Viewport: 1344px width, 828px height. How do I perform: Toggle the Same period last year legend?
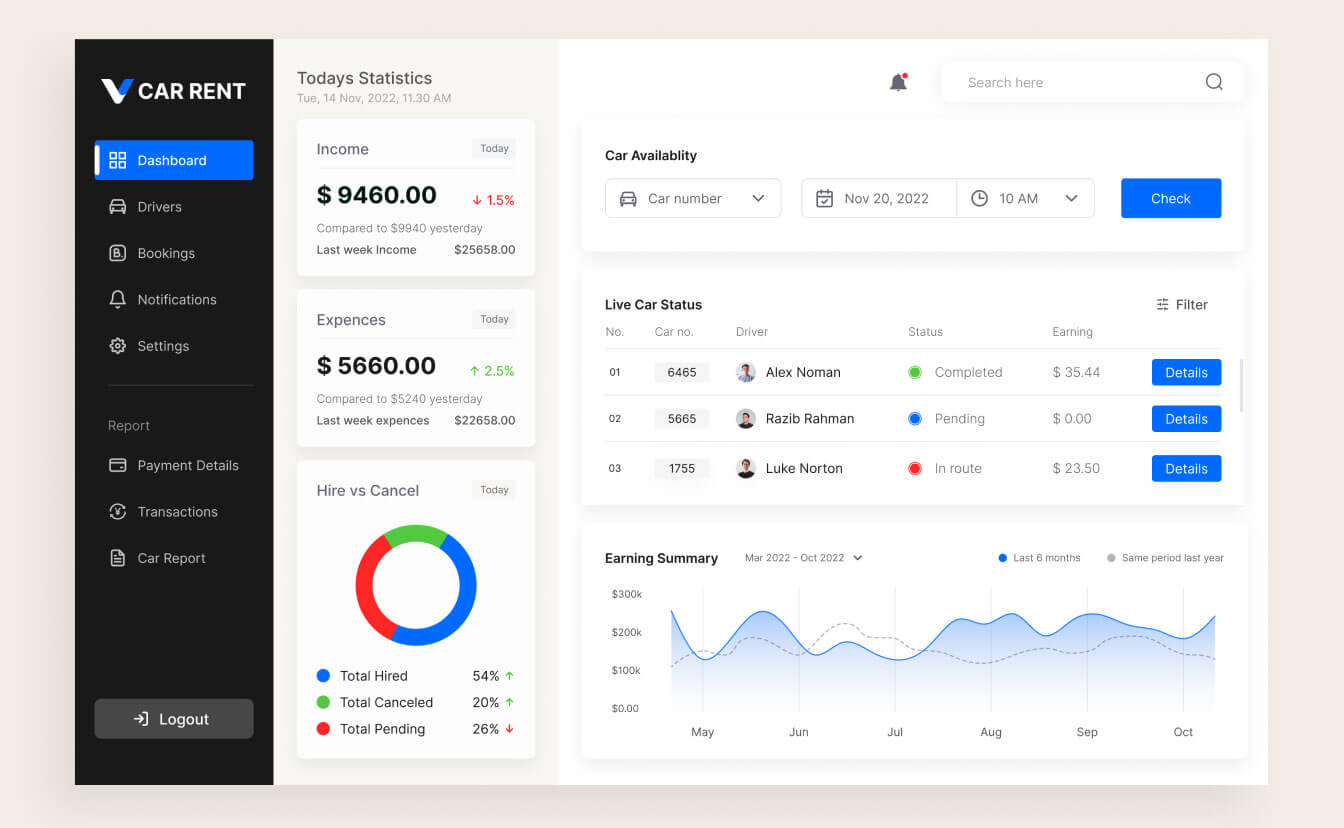1165,558
